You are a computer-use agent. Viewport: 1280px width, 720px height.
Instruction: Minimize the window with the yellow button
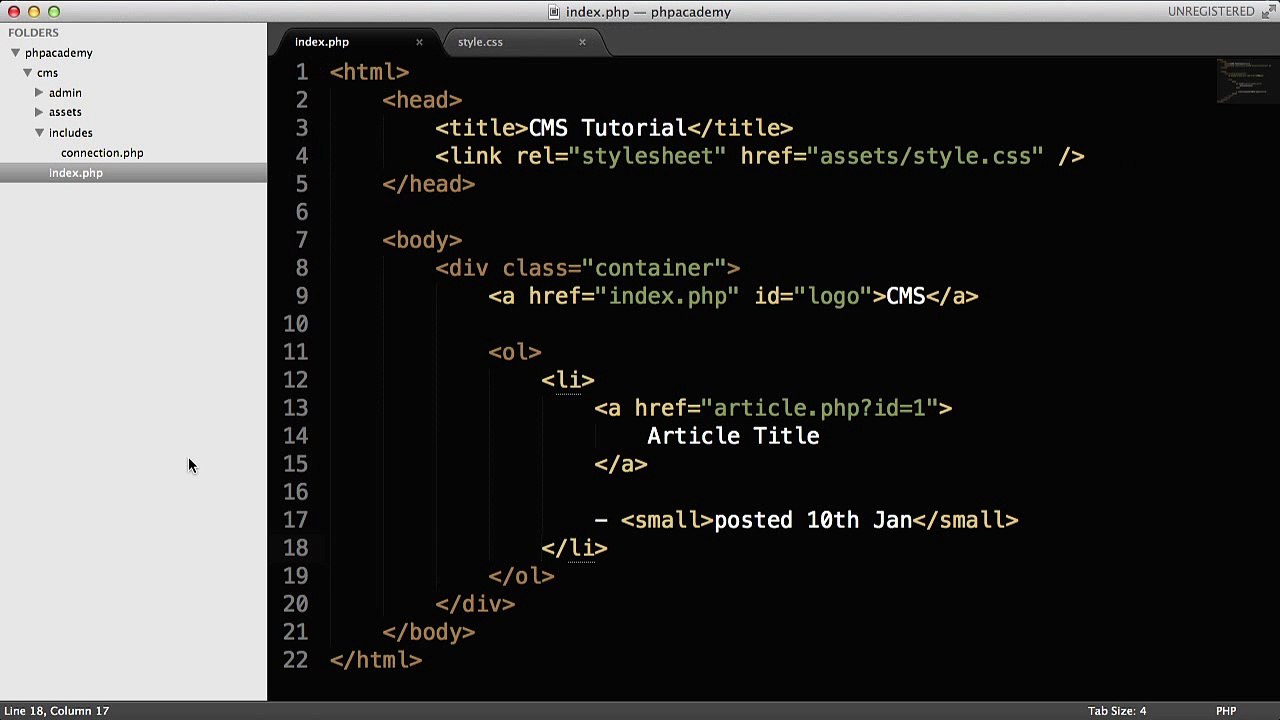click(34, 12)
